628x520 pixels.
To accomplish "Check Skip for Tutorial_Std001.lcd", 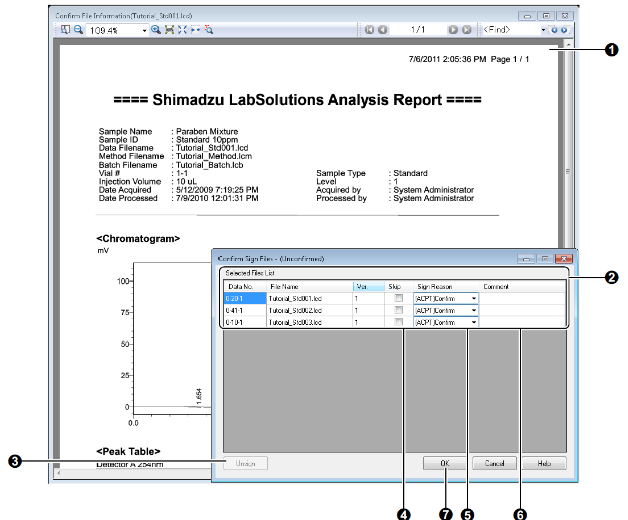I will 399,298.
